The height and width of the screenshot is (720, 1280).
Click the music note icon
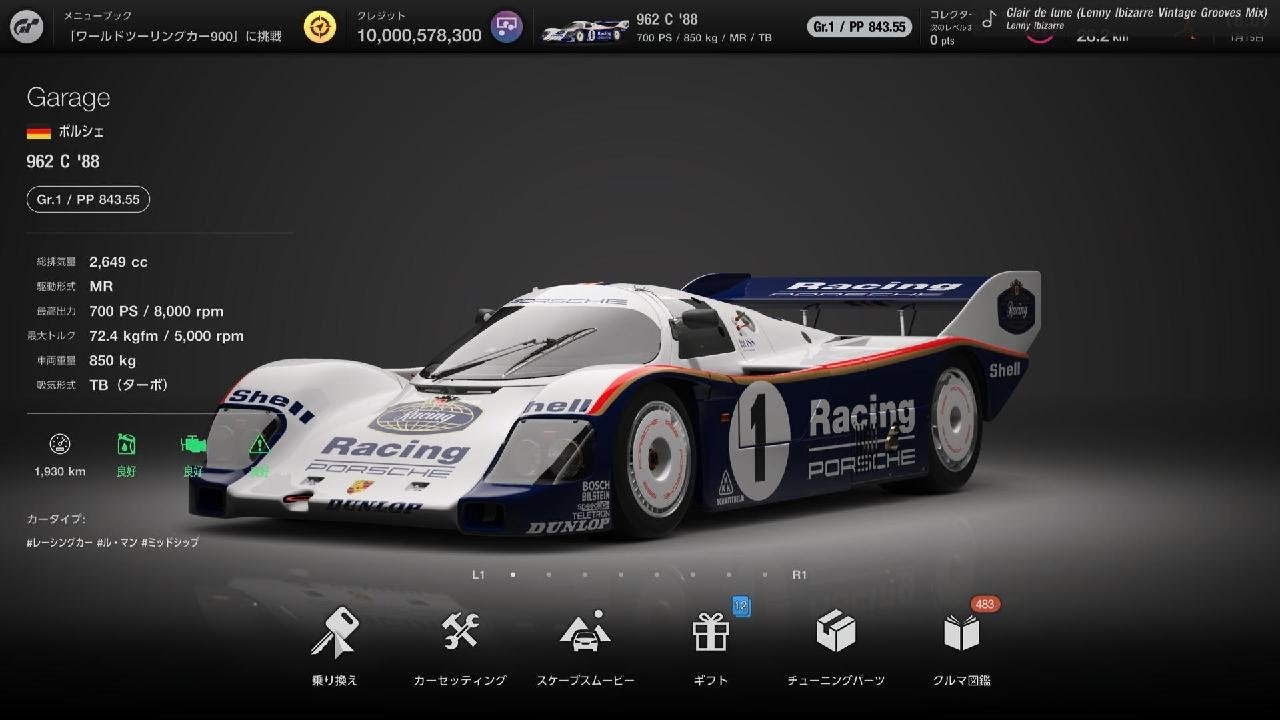click(x=989, y=18)
